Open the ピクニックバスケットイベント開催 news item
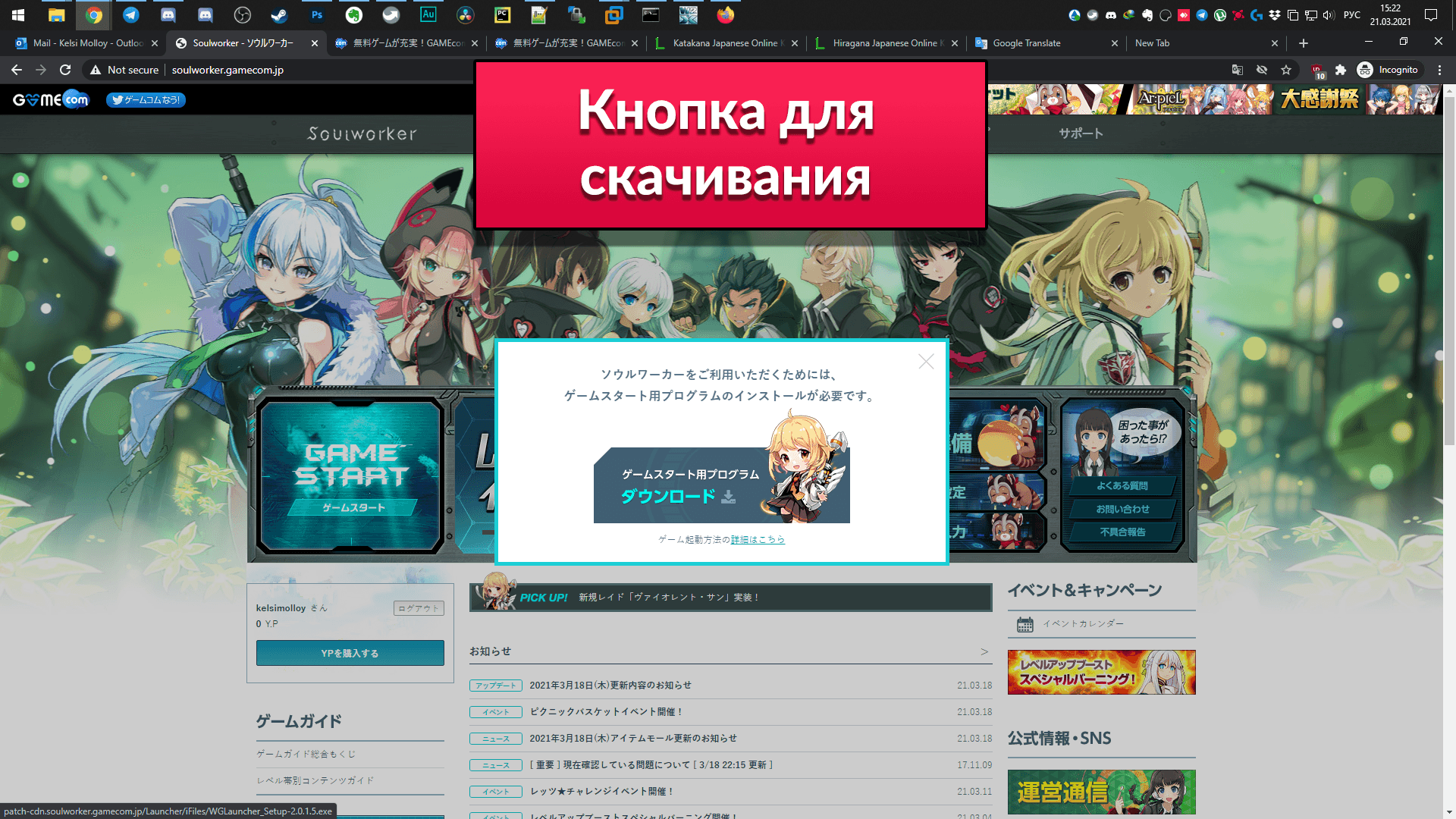This screenshot has height=819, width=1456. click(607, 712)
